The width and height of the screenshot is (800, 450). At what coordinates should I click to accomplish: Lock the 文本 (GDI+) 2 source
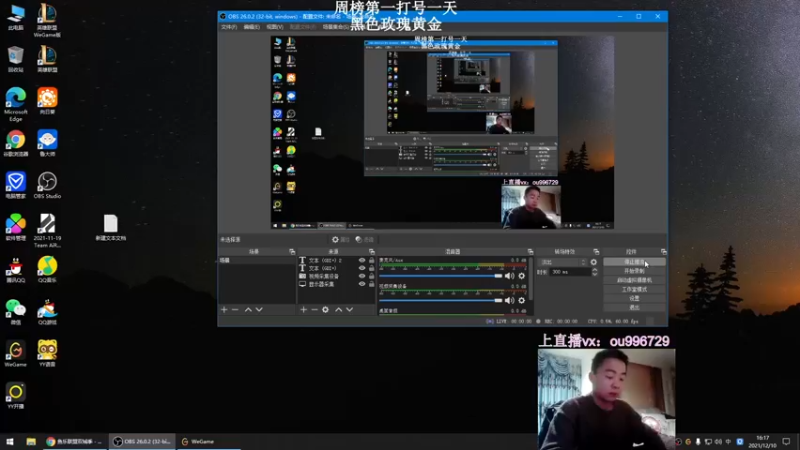[371, 260]
